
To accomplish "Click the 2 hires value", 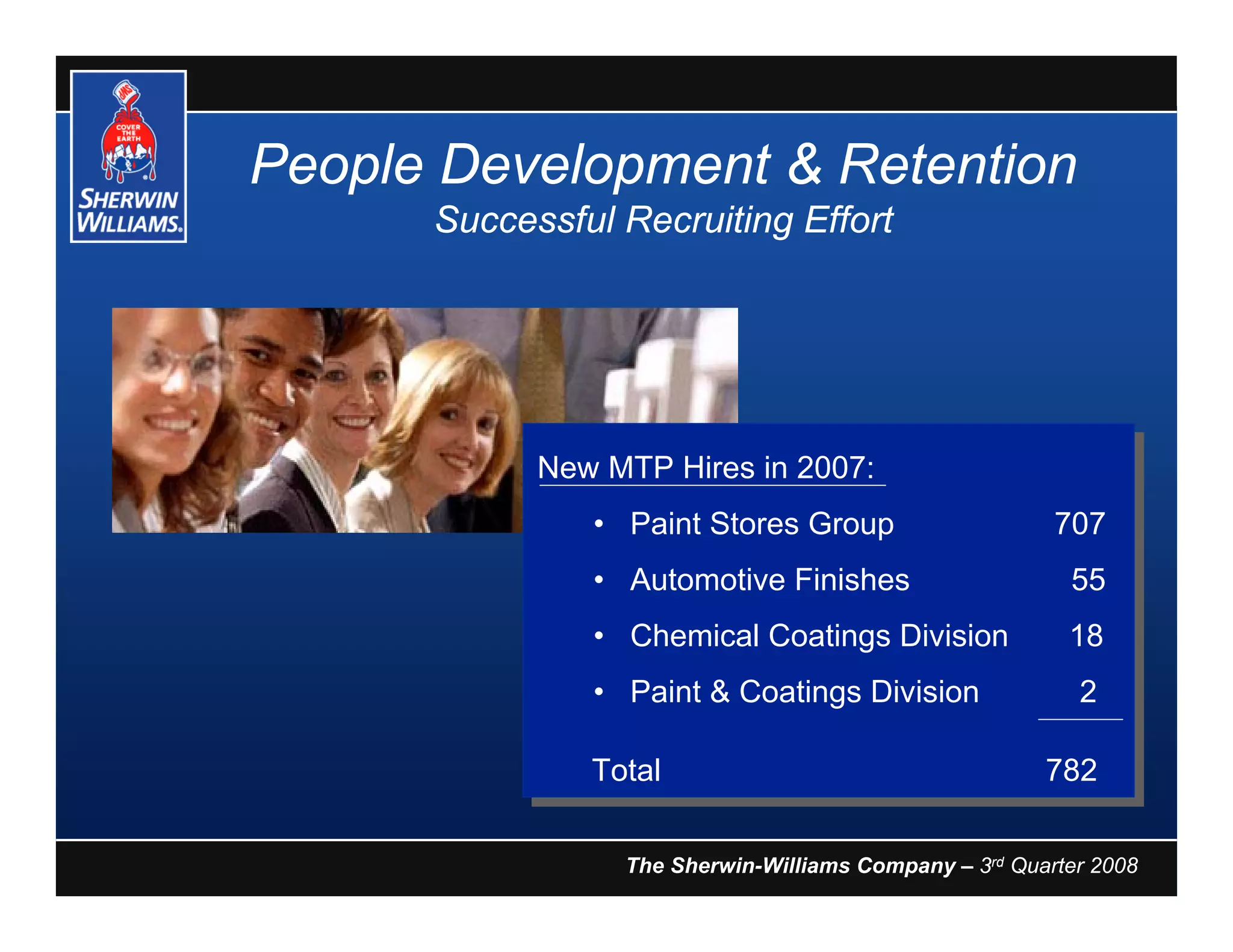I will pos(1088,691).
